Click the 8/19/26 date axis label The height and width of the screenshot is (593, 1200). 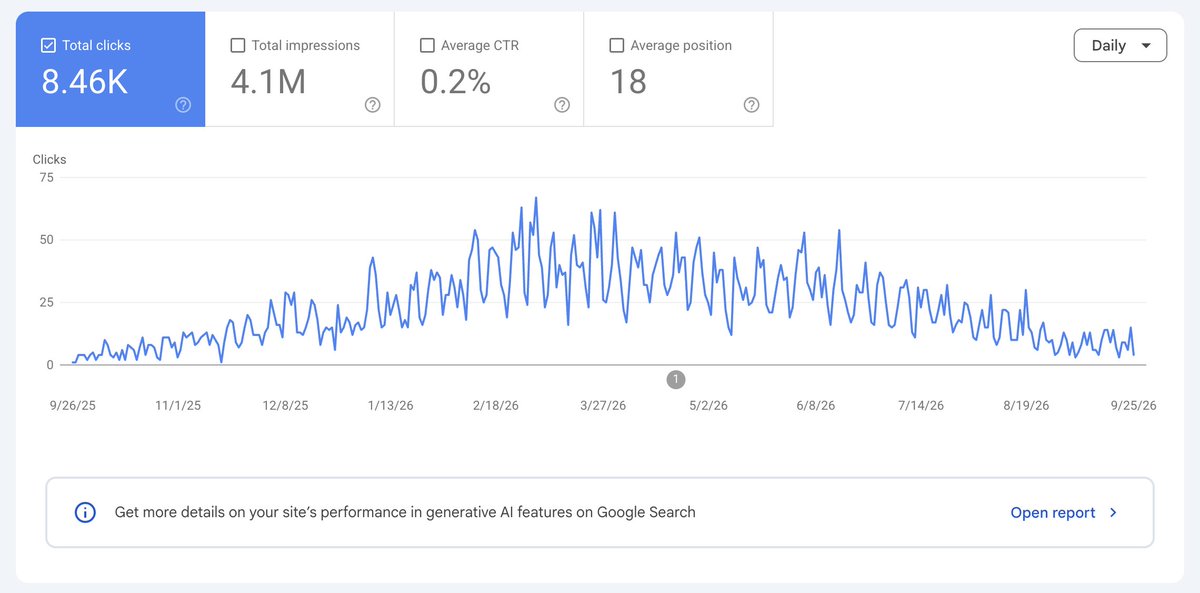(x=1027, y=405)
